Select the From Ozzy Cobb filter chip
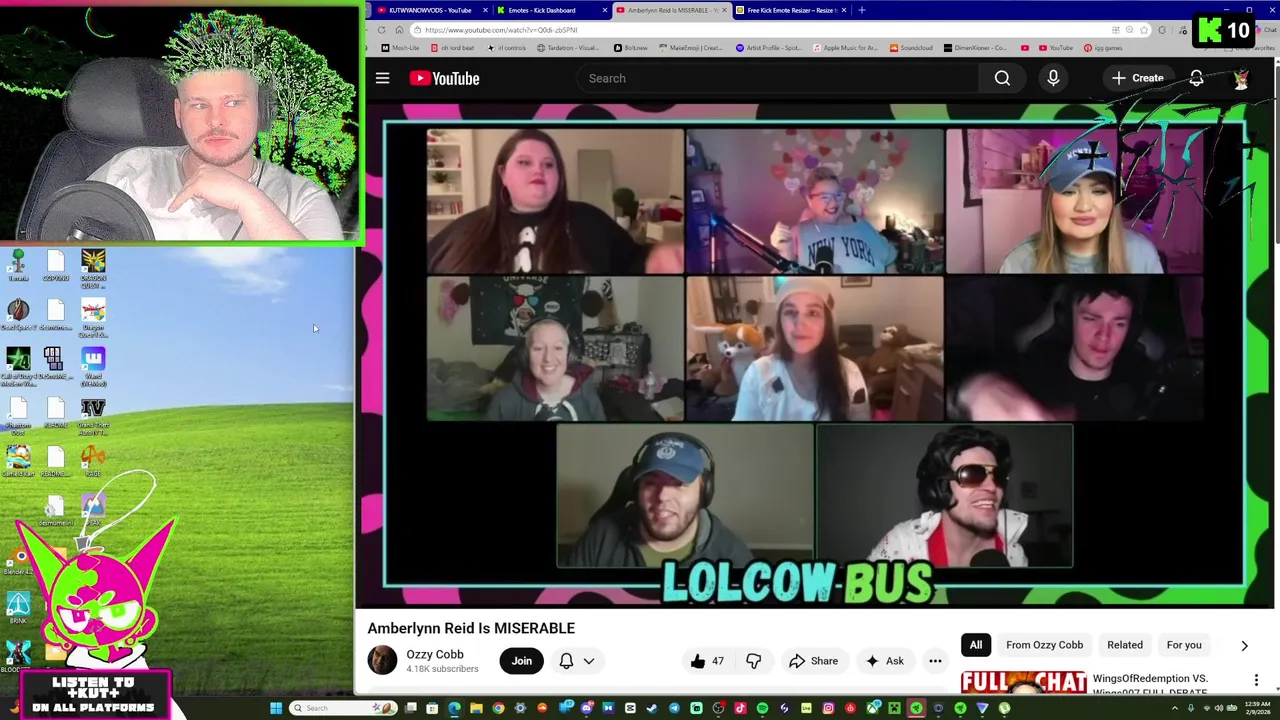This screenshot has height=720, width=1280. click(x=1044, y=645)
